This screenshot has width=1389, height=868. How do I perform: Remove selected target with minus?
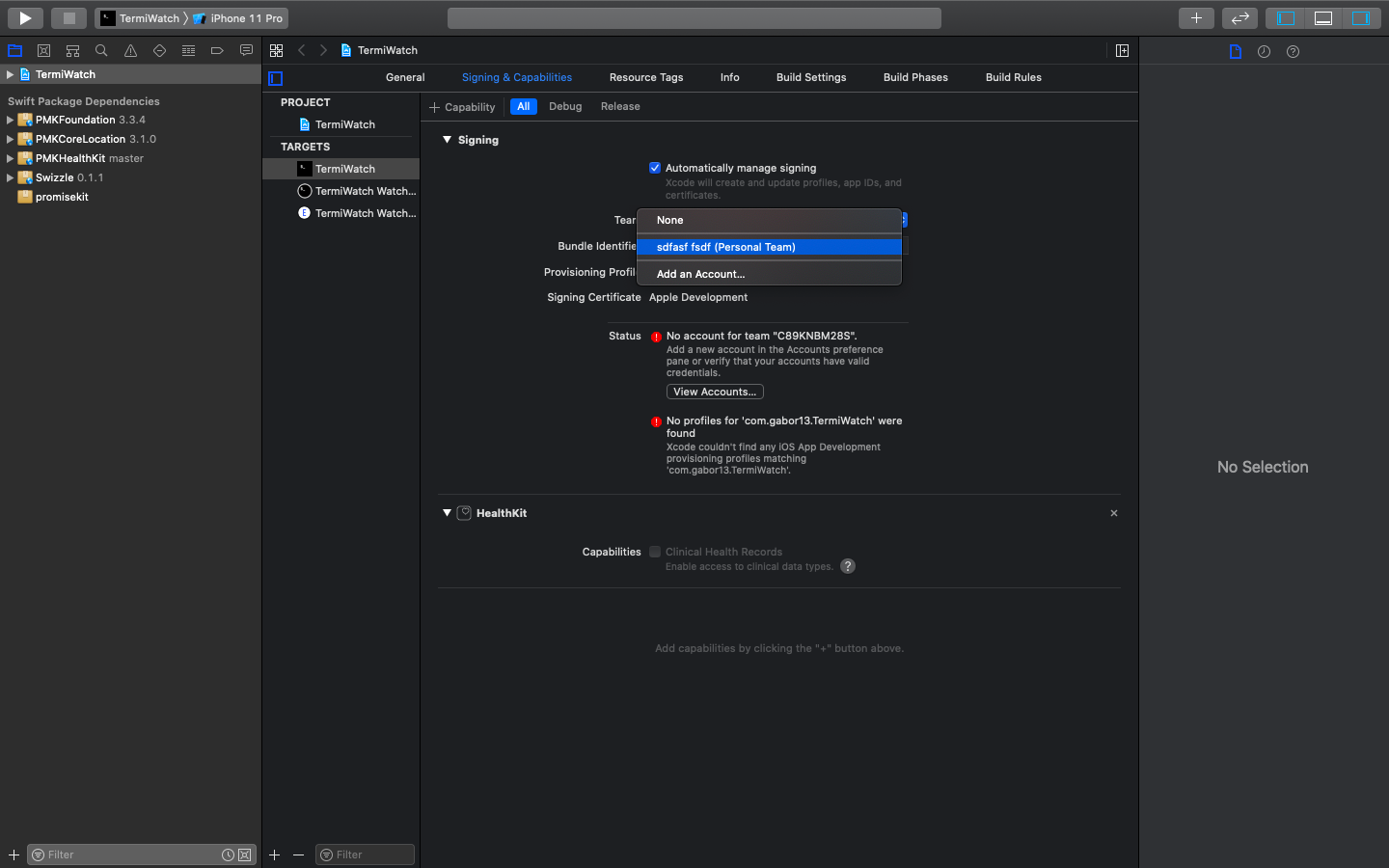[x=298, y=854]
